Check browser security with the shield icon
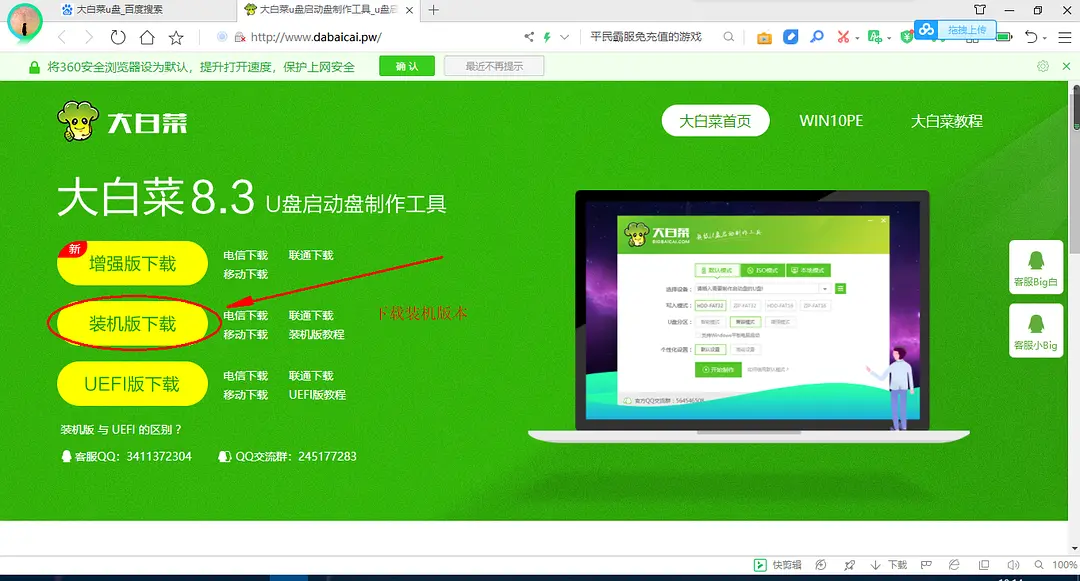The width and height of the screenshot is (1080, 581). click(906, 35)
